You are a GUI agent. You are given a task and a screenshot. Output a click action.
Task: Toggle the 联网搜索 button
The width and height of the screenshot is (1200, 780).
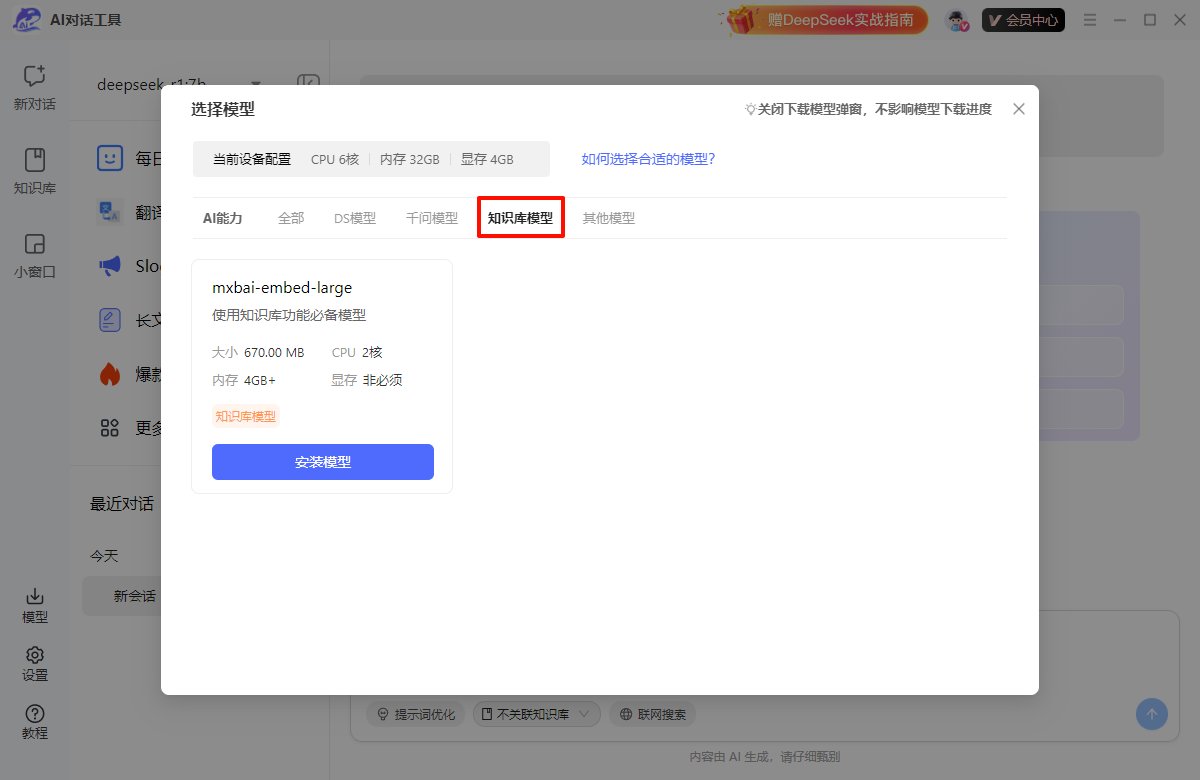click(x=653, y=714)
